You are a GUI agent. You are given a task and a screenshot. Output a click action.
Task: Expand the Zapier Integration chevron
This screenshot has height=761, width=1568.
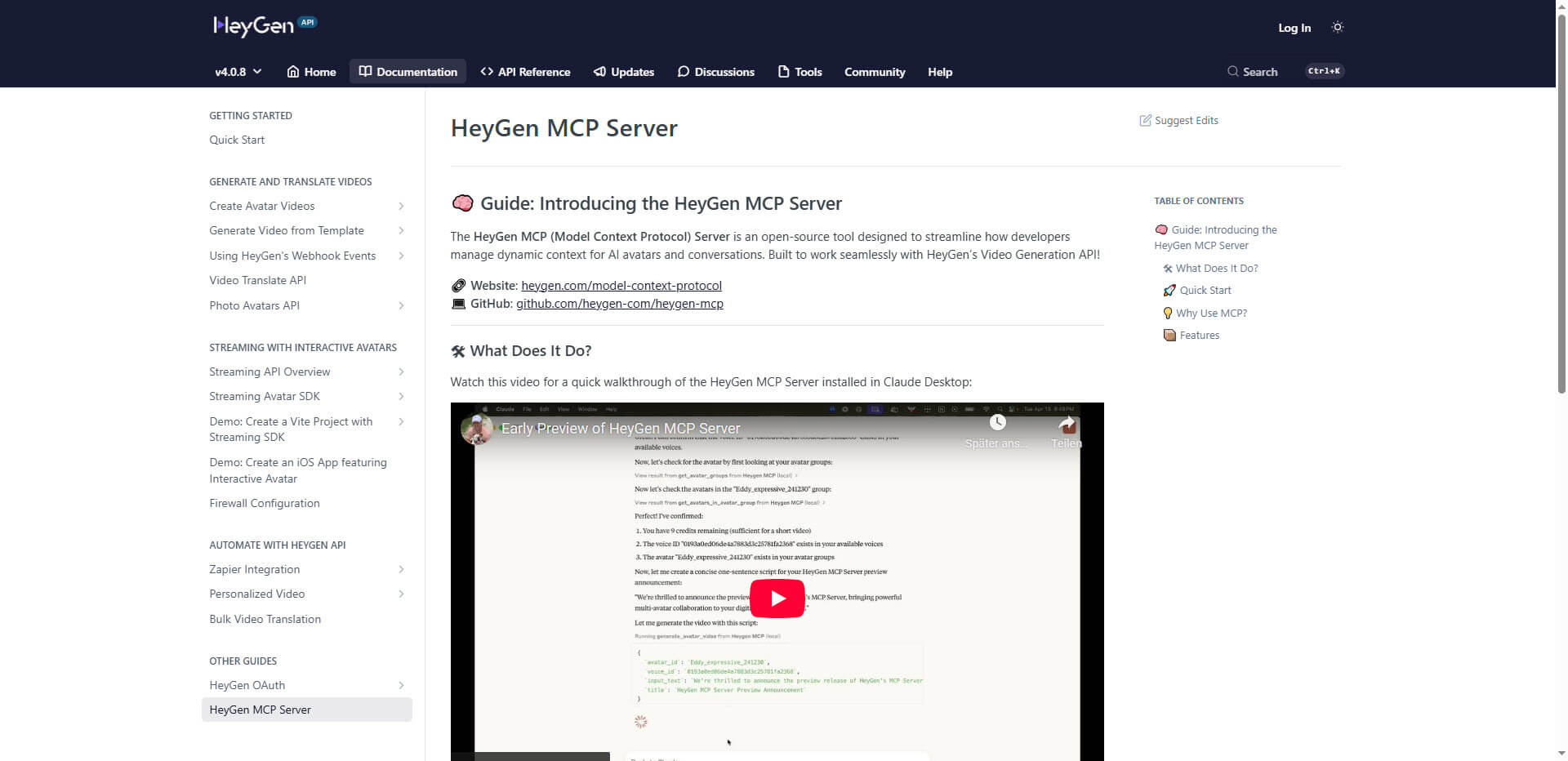(401, 570)
